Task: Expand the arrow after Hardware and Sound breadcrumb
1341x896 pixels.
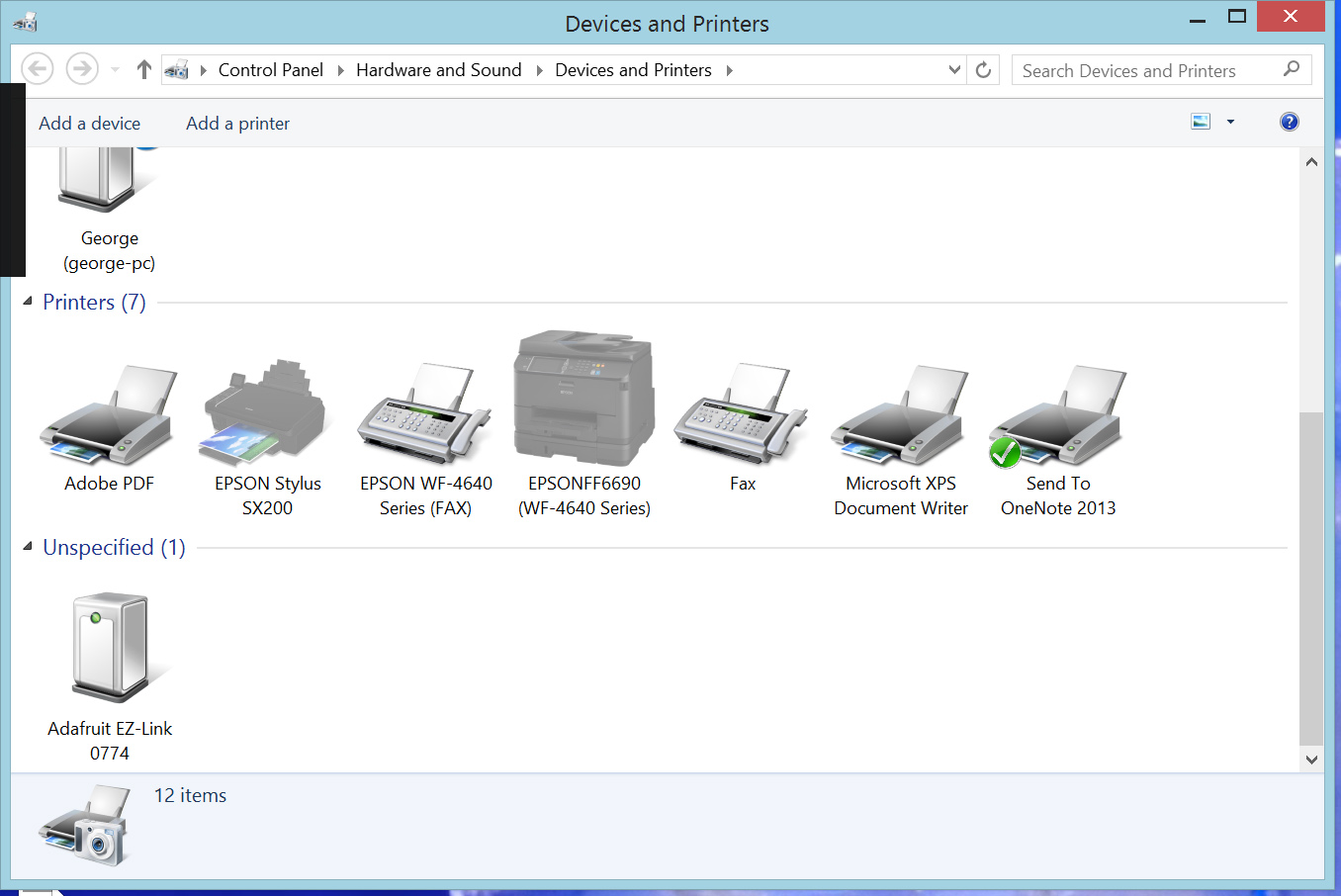Action: tap(539, 70)
